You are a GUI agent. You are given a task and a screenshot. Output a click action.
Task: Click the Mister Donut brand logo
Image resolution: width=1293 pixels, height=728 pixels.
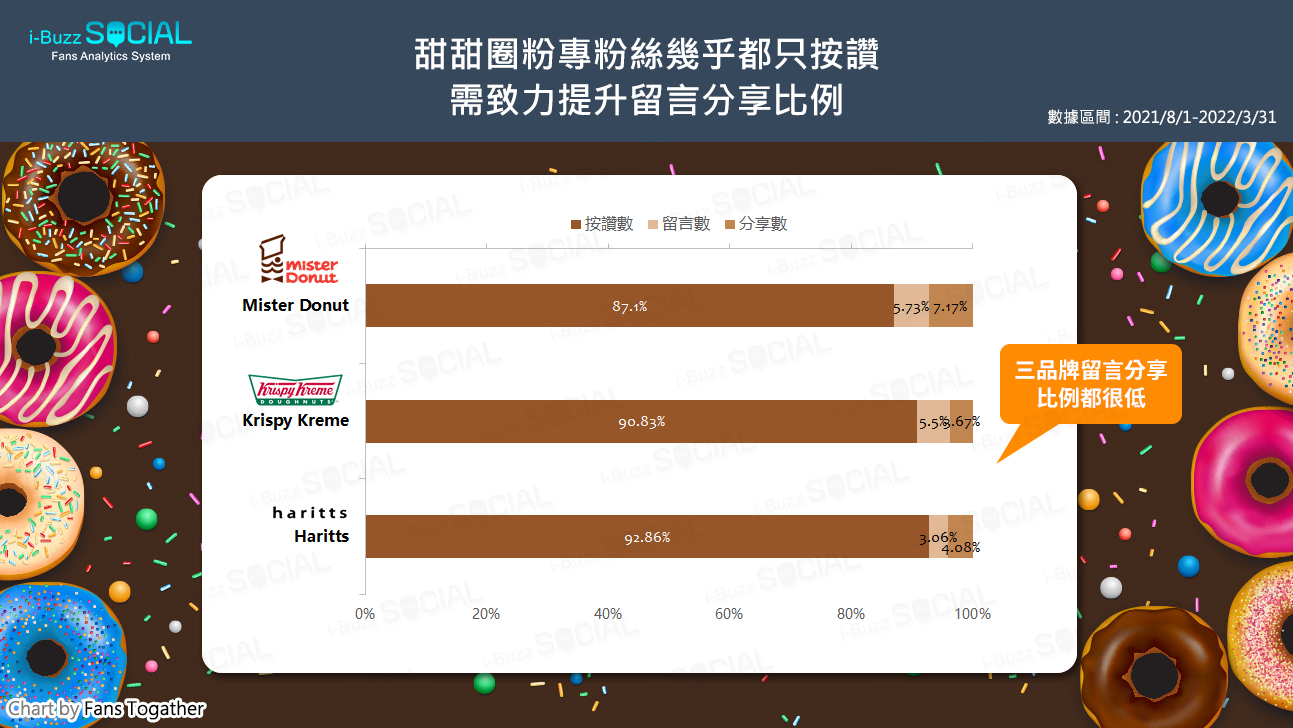tap(297, 260)
